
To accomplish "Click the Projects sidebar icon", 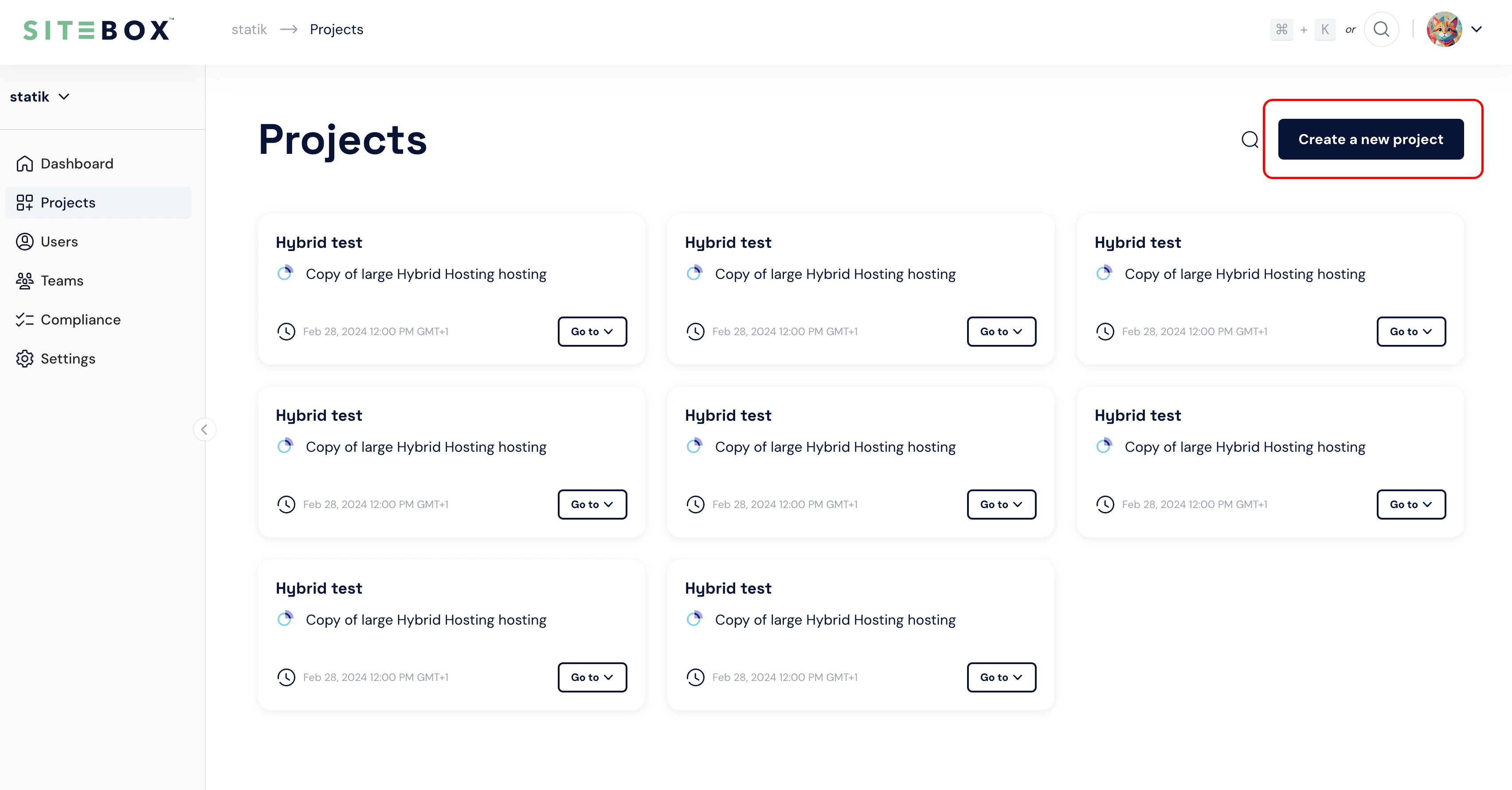I will tap(24, 202).
